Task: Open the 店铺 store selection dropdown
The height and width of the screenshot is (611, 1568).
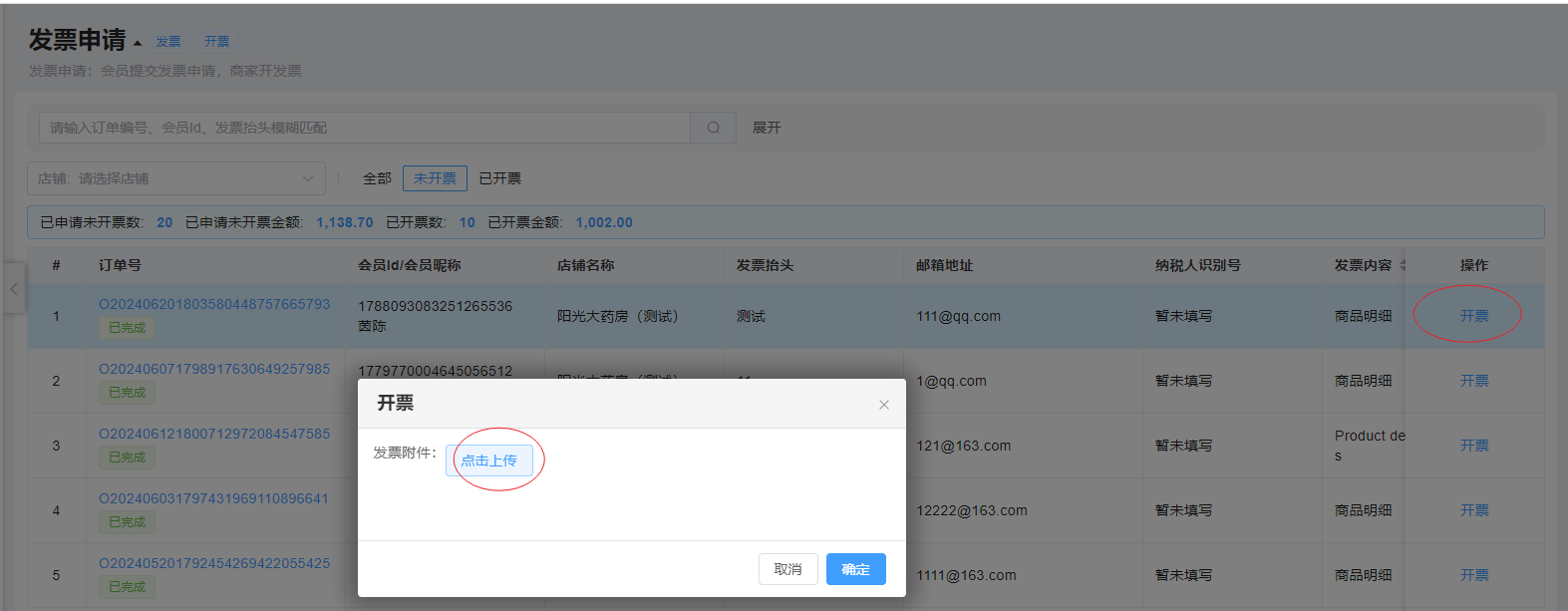Action: point(176,178)
